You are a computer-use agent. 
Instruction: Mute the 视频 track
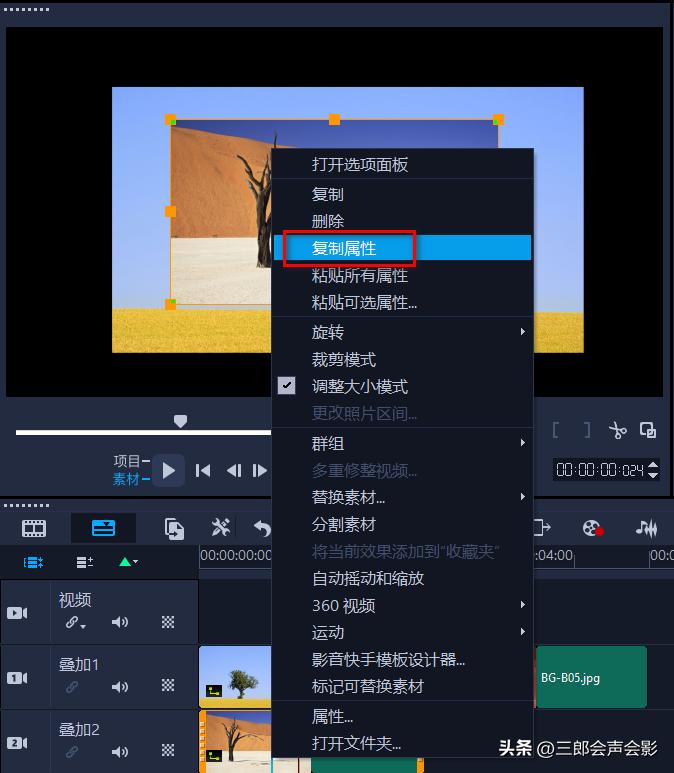pyautogui.click(x=120, y=622)
